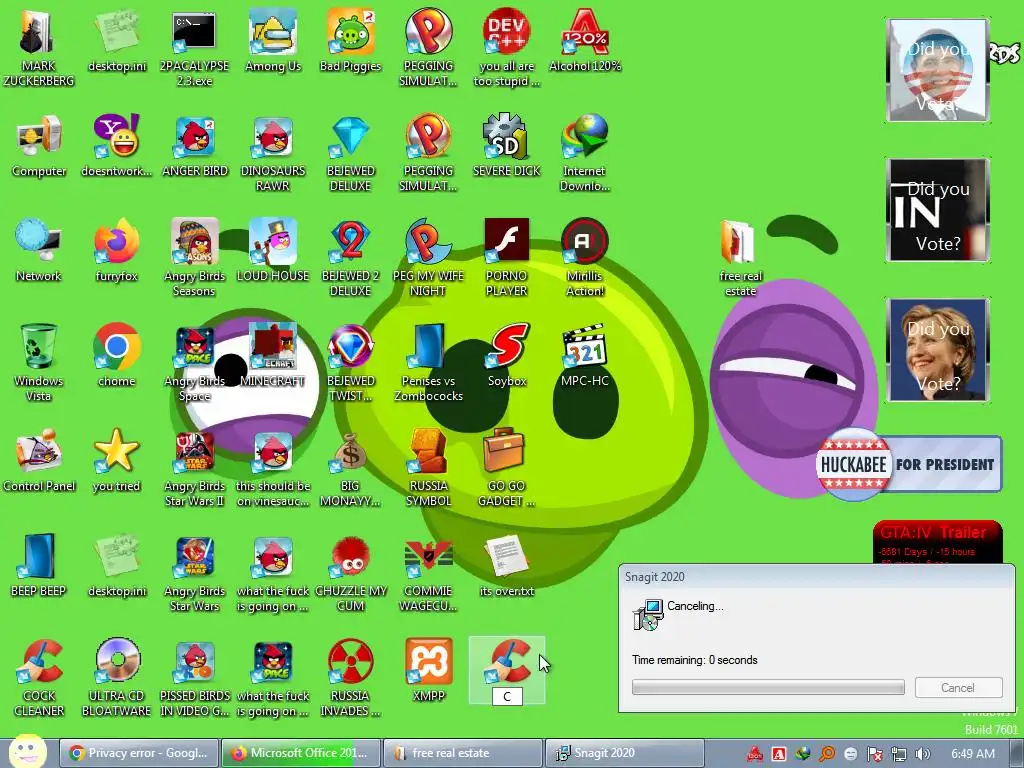Viewport: 1024px width, 768px height.
Task: Click the Alcohol 120% shortcut
Action: coord(584,40)
